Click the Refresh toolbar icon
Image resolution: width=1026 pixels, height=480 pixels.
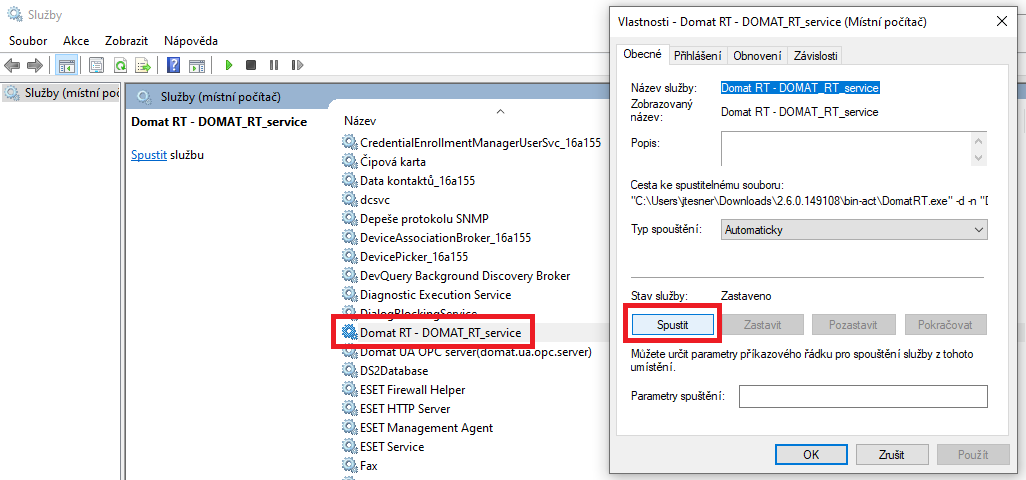click(x=120, y=65)
